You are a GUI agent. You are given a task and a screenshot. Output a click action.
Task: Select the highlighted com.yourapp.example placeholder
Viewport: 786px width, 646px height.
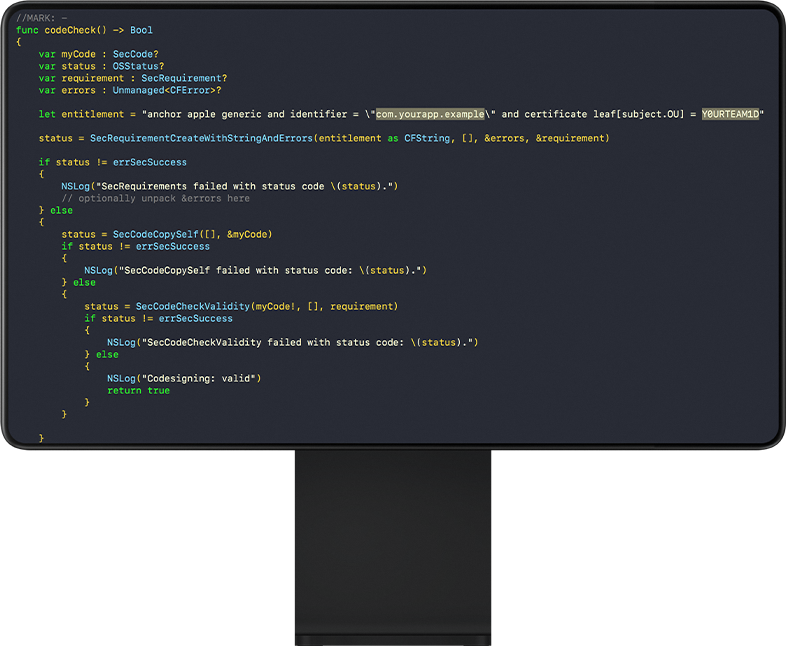pyautogui.click(x=429, y=114)
